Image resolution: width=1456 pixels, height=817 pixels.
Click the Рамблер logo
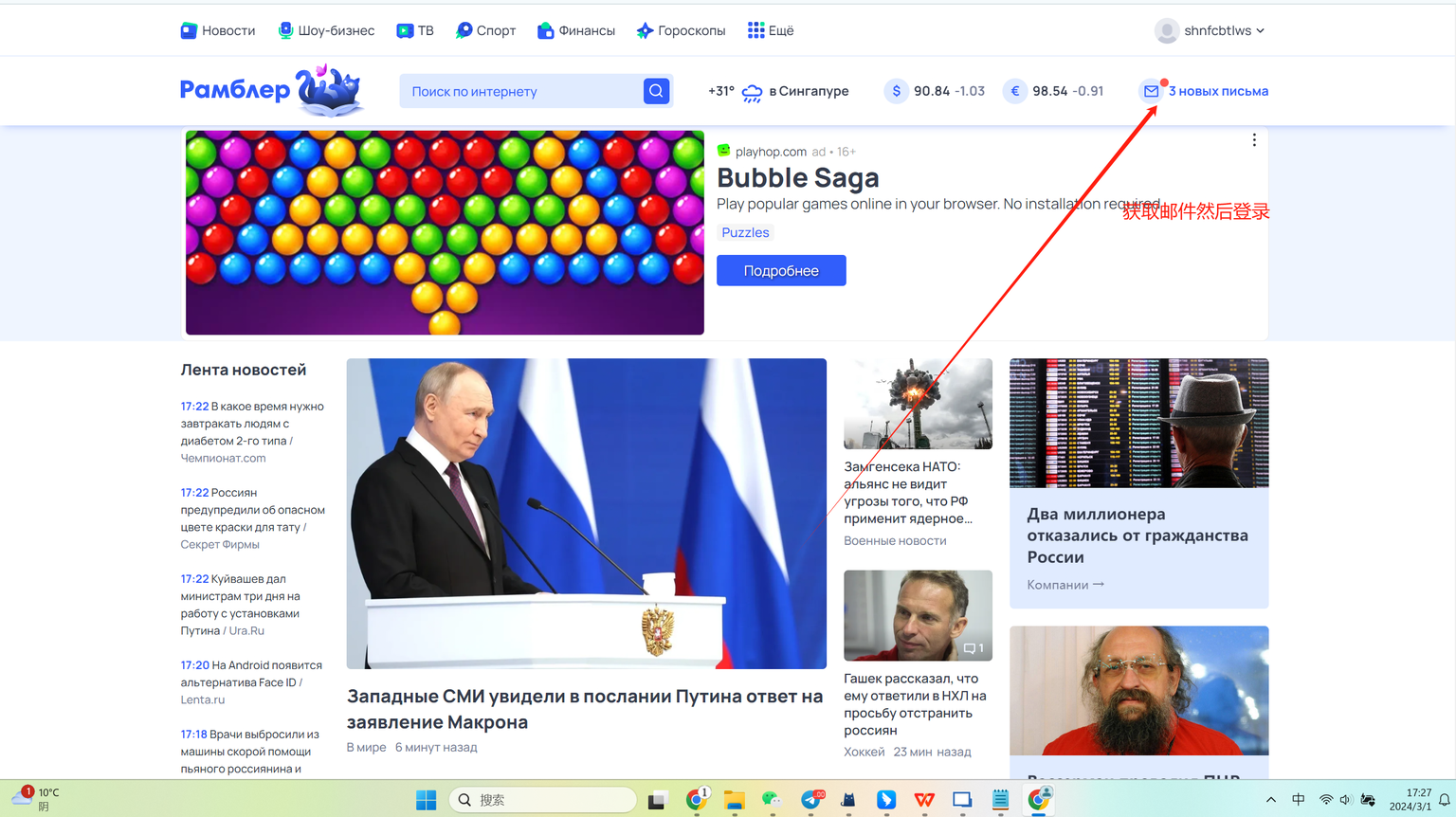pos(270,90)
